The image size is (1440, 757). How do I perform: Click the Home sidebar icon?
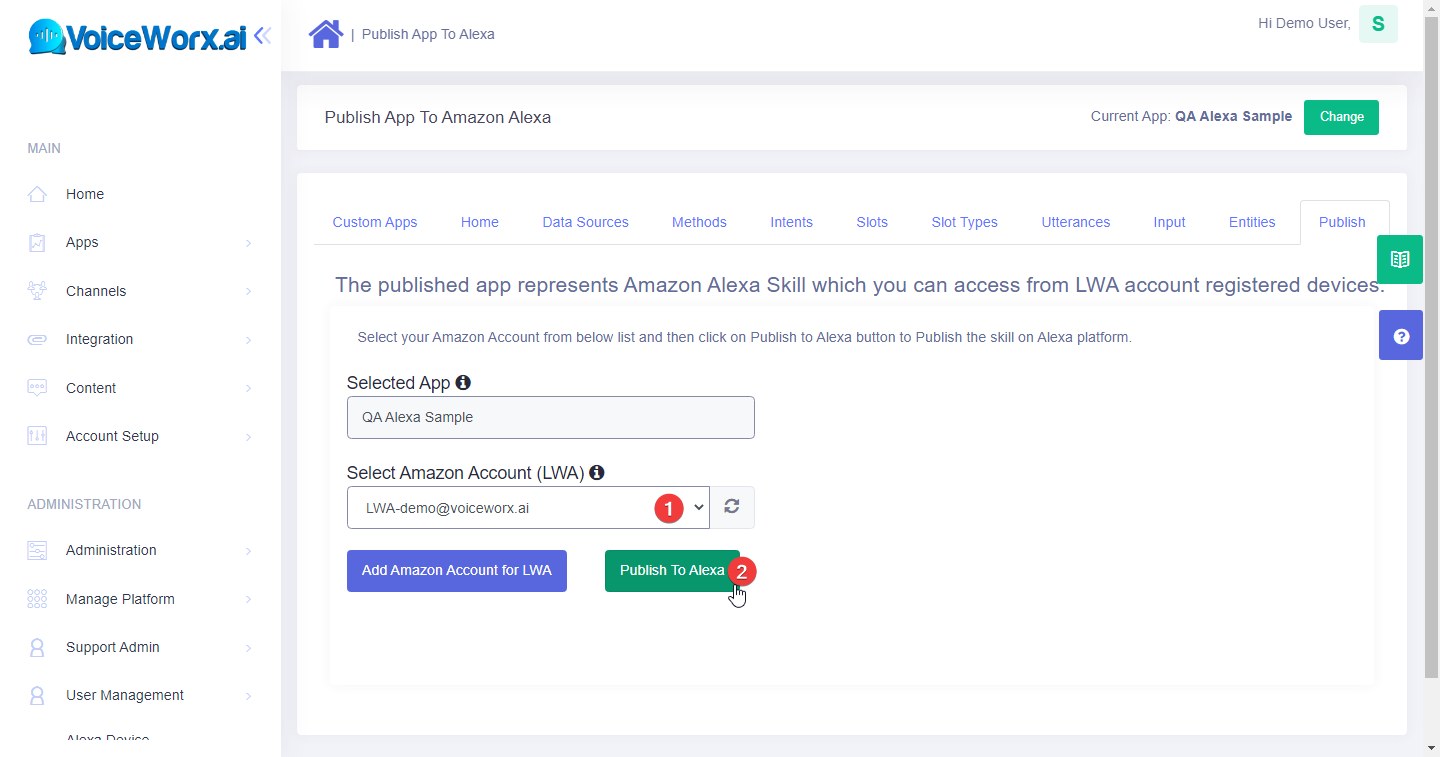click(x=37, y=194)
